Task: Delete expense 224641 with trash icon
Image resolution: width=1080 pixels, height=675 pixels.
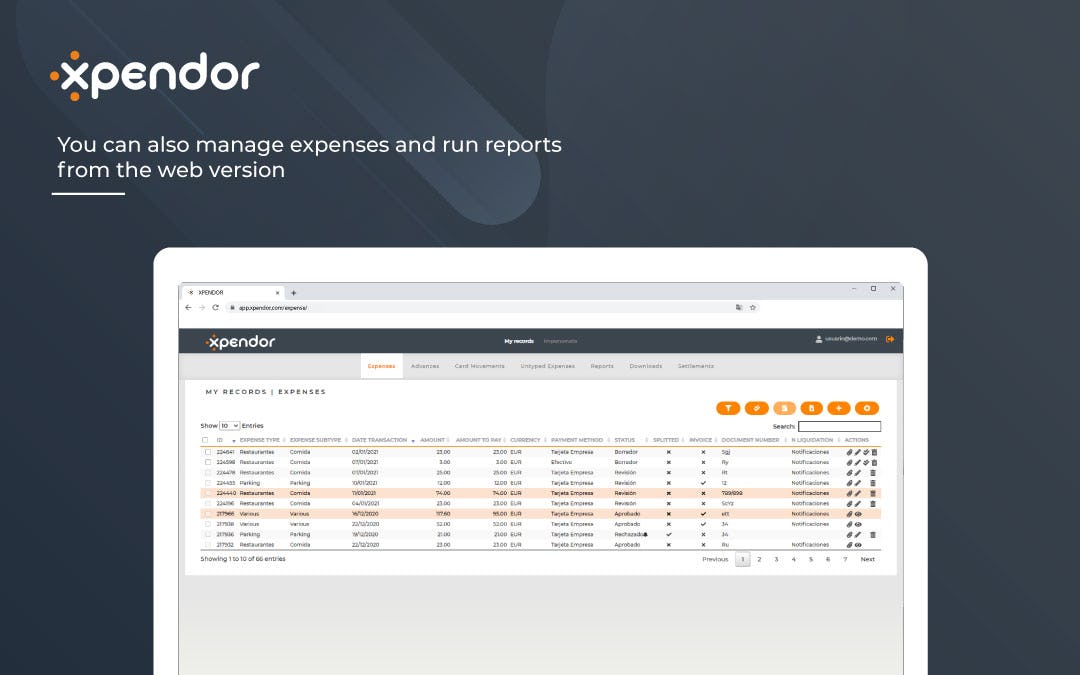Action: coord(874,453)
